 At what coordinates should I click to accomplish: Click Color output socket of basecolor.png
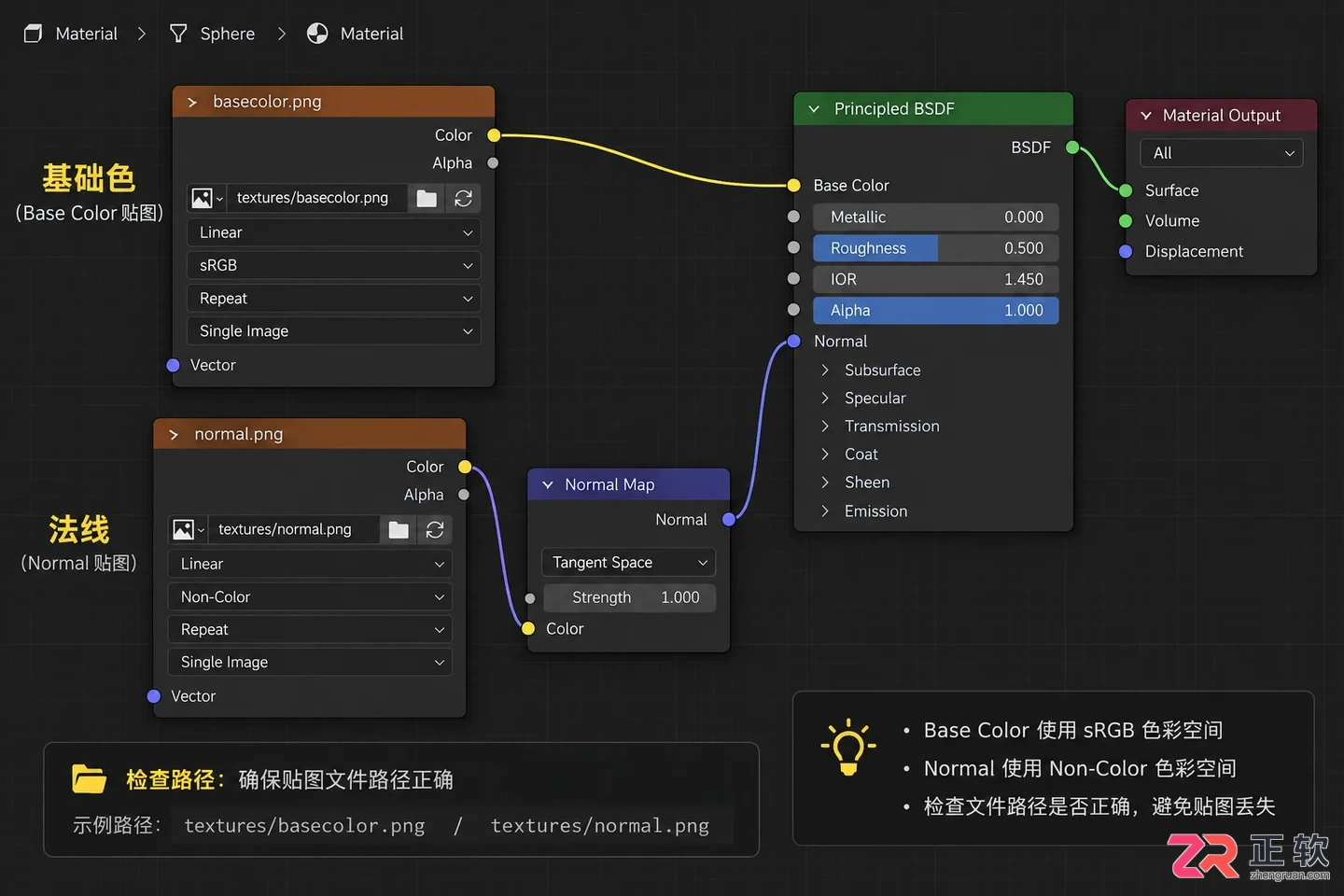point(494,135)
